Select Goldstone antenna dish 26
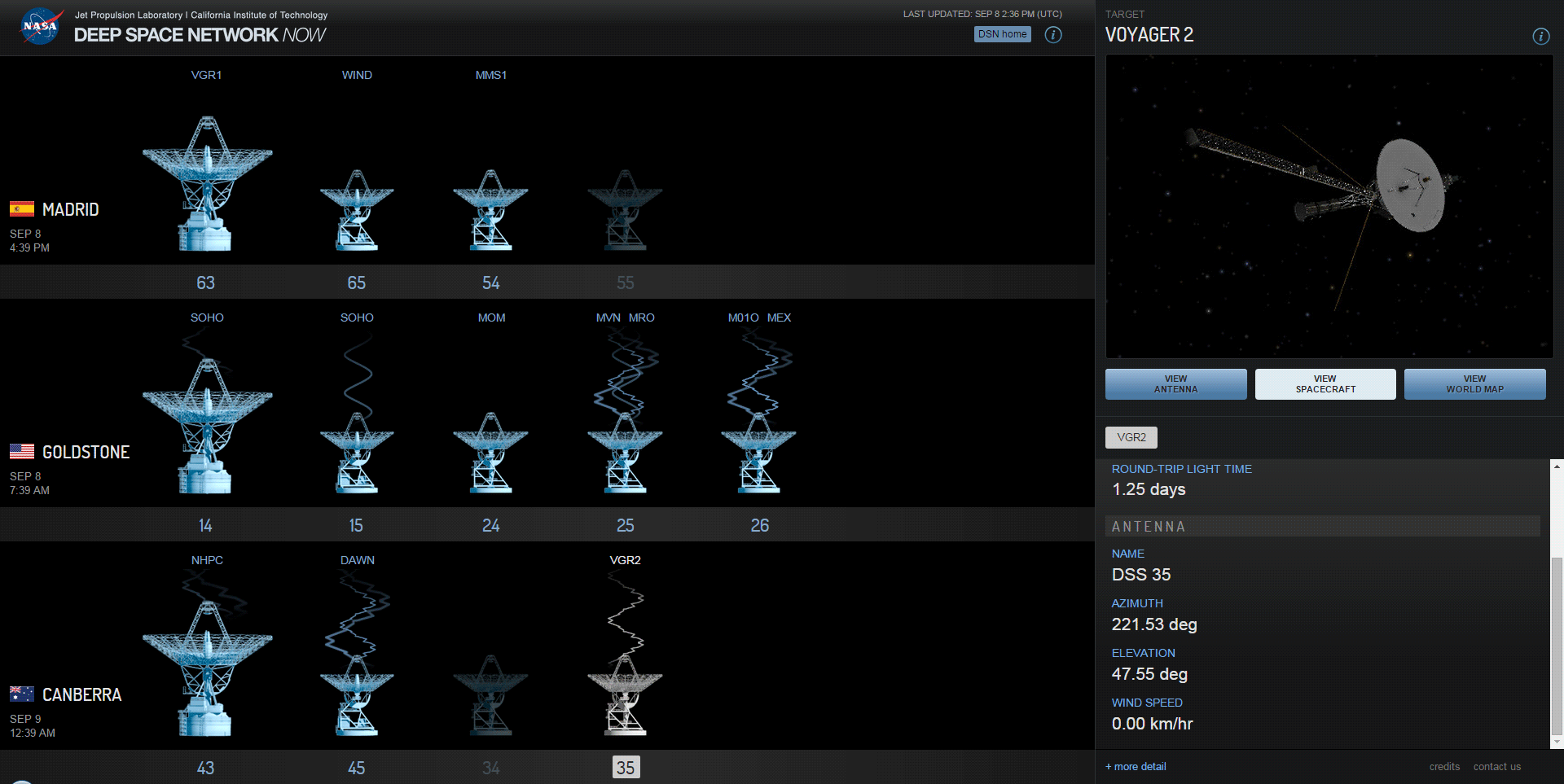The image size is (1564, 784). tap(758, 452)
